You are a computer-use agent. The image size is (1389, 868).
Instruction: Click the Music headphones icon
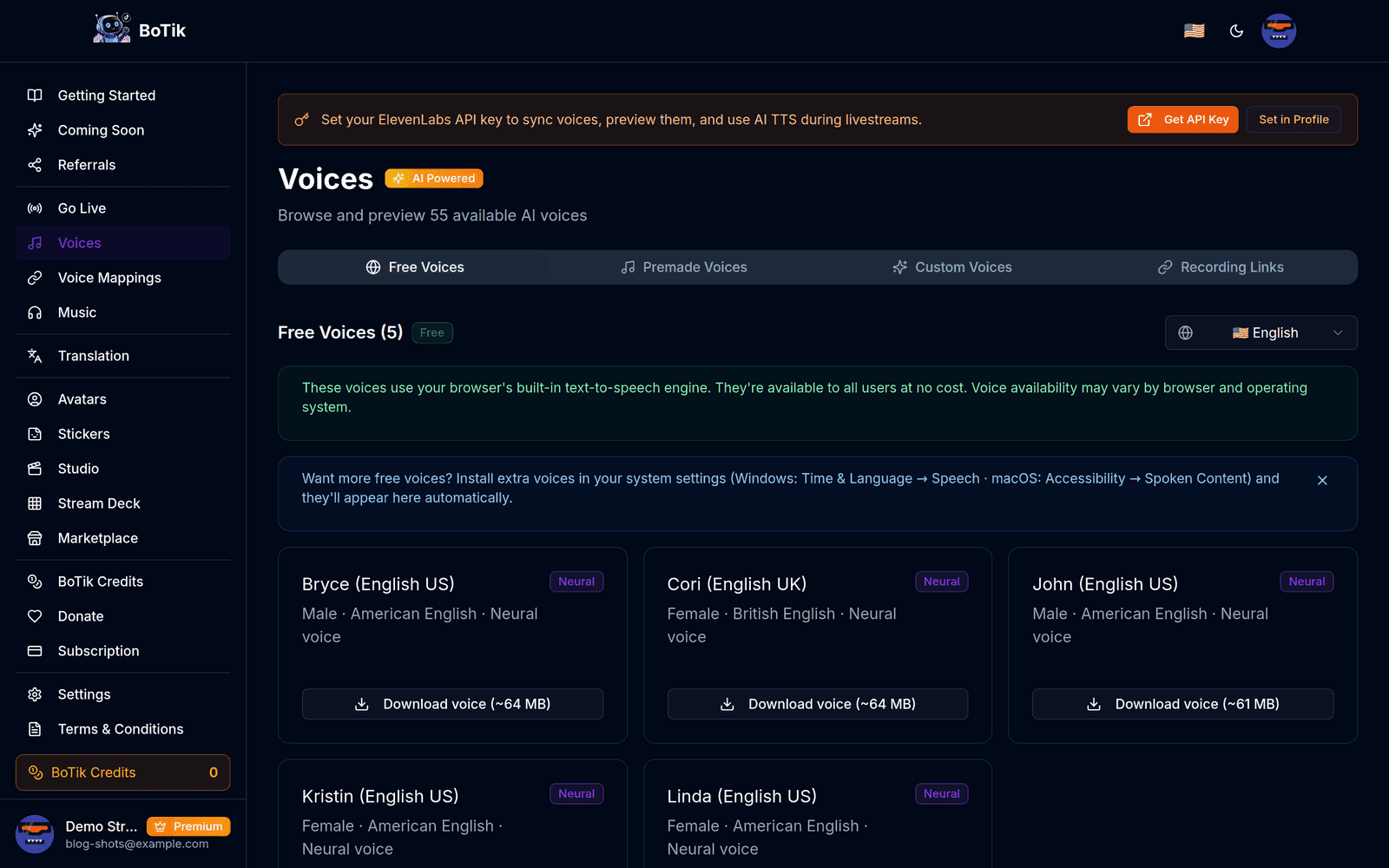click(x=35, y=312)
